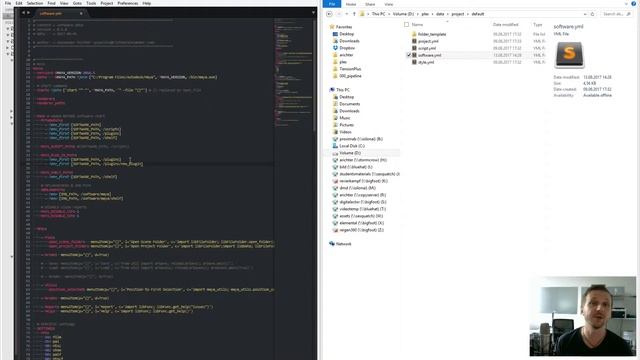The height and width of the screenshot is (360, 640).
Task: Open Dropbox in Favorites
Action: (x=347, y=48)
